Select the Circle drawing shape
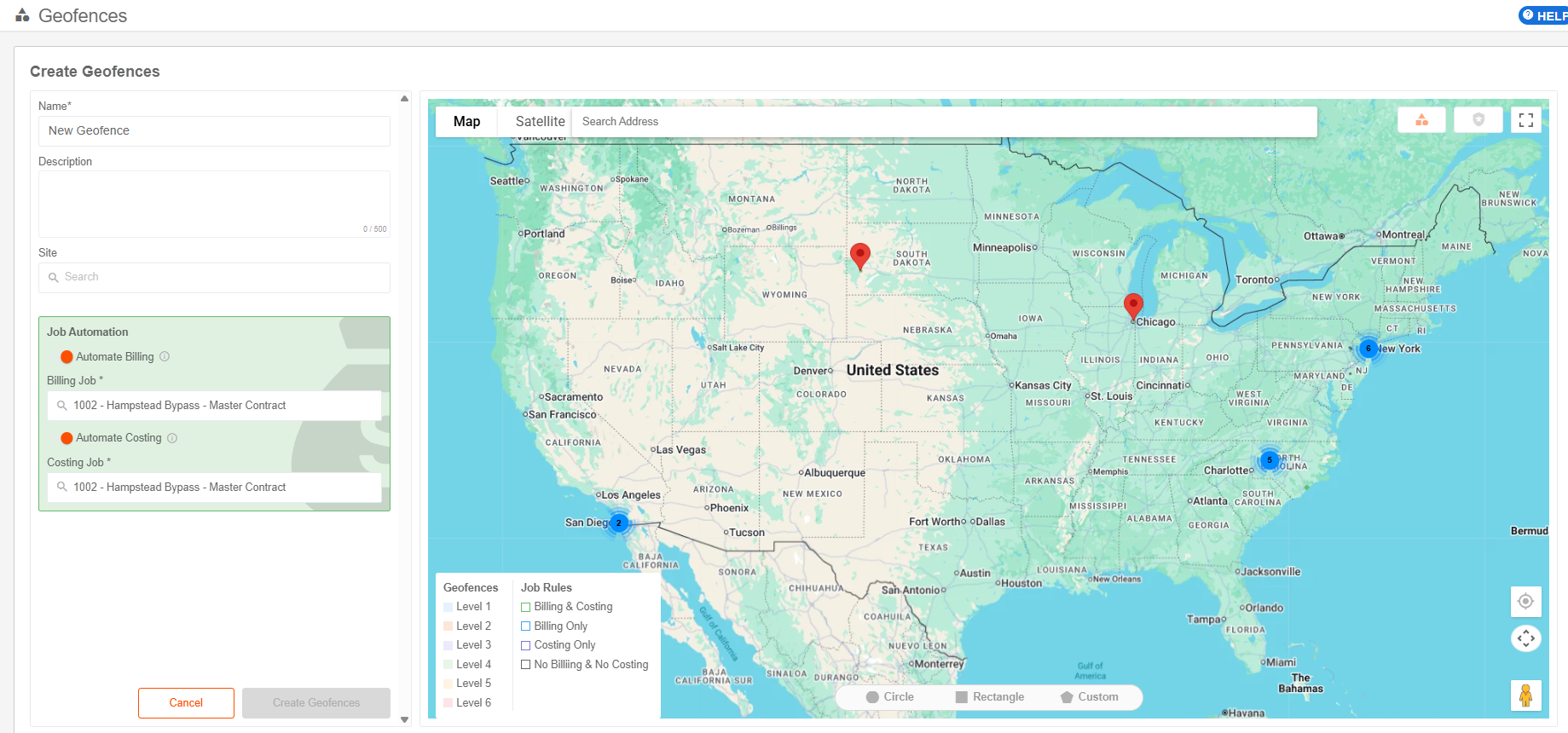This screenshot has height=733, width=1568. [x=890, y=697]
